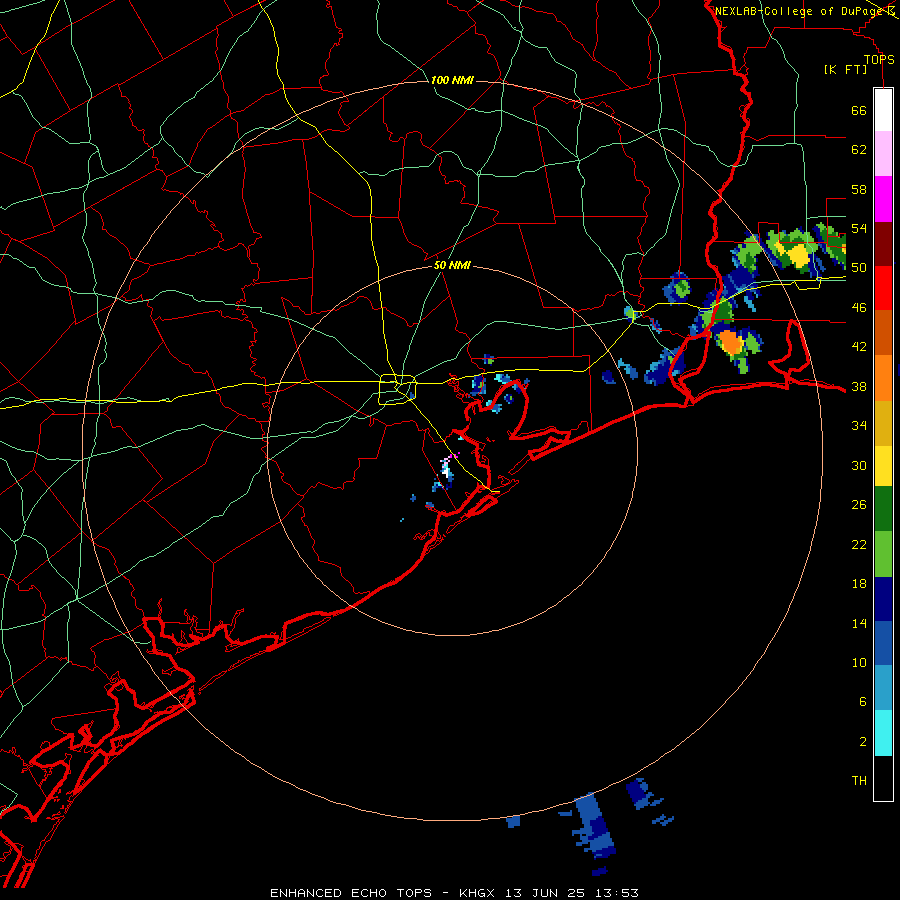Click the "10" legend value
Viewport: 900px width, 900px height.
(x=859, y=663)
